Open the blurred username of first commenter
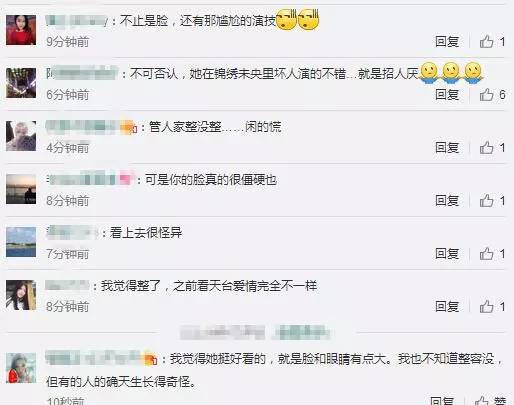 point(76,21)
